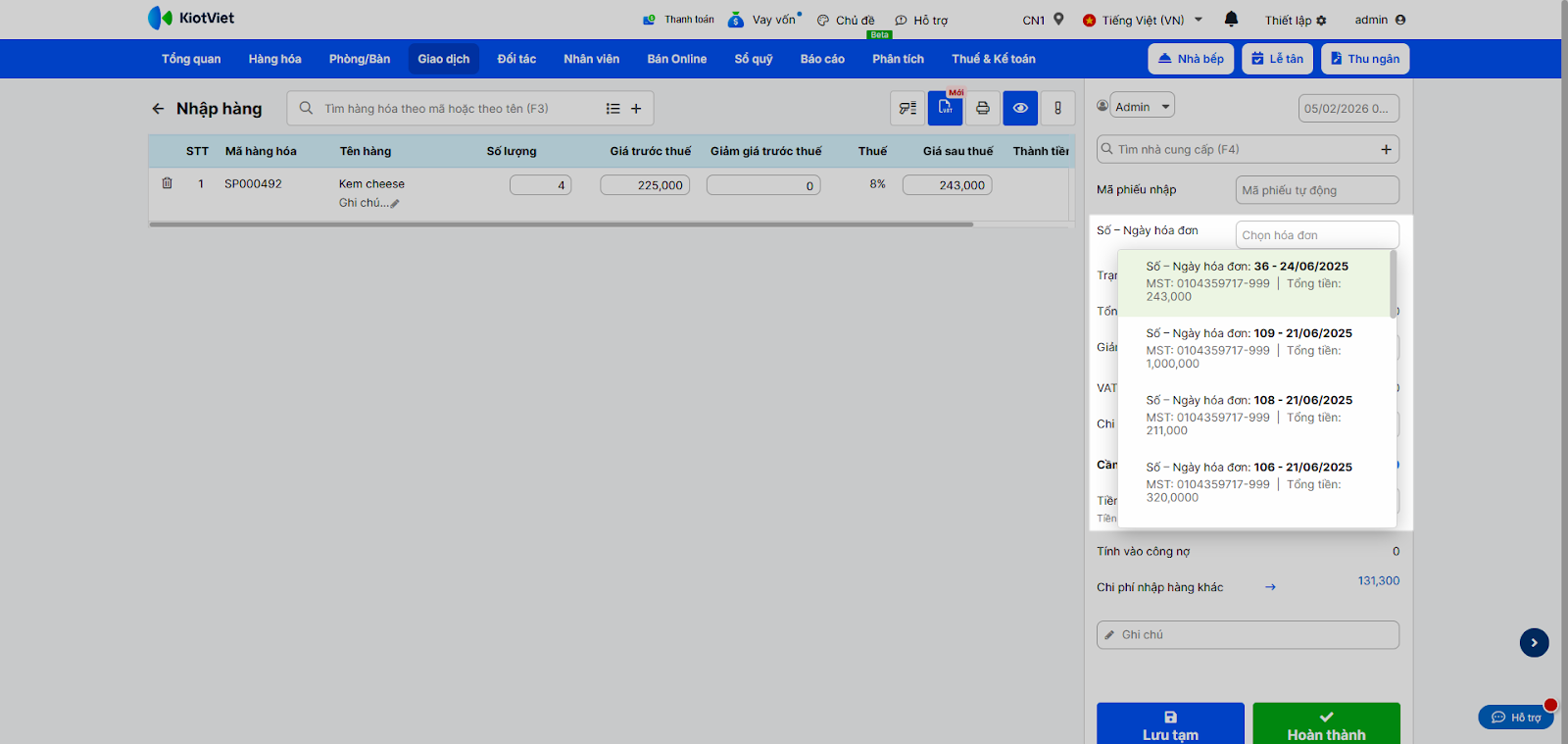
Task: Add a new product with plus icon
Action: tap(636, 109)
